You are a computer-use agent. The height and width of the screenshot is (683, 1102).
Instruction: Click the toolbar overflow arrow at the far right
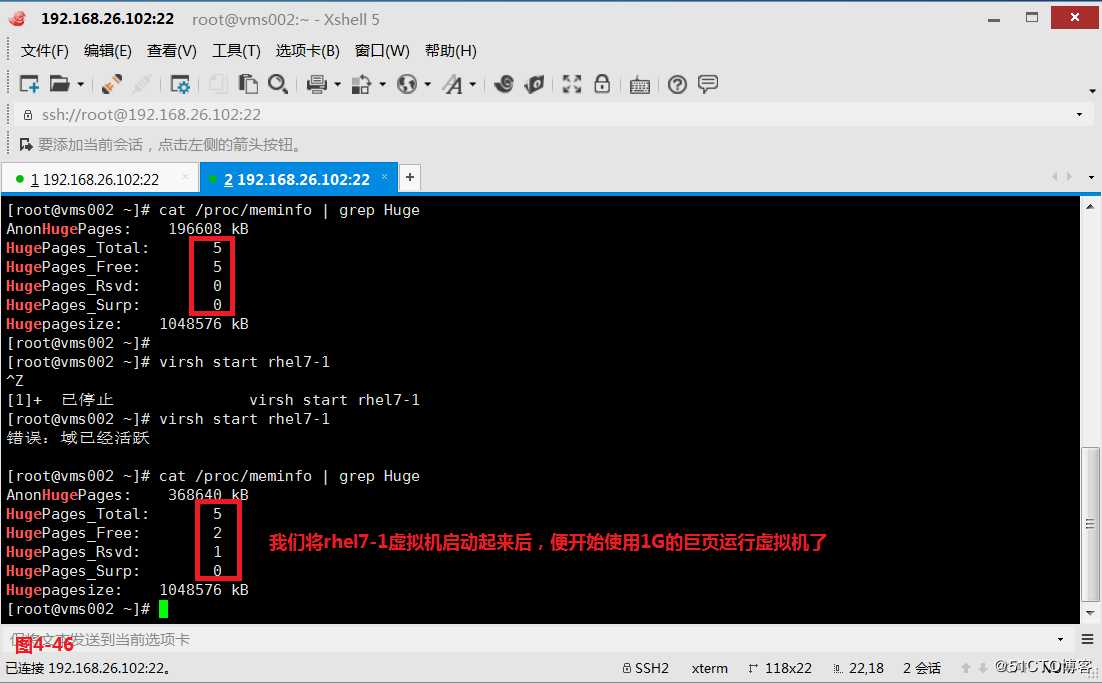1091,91
